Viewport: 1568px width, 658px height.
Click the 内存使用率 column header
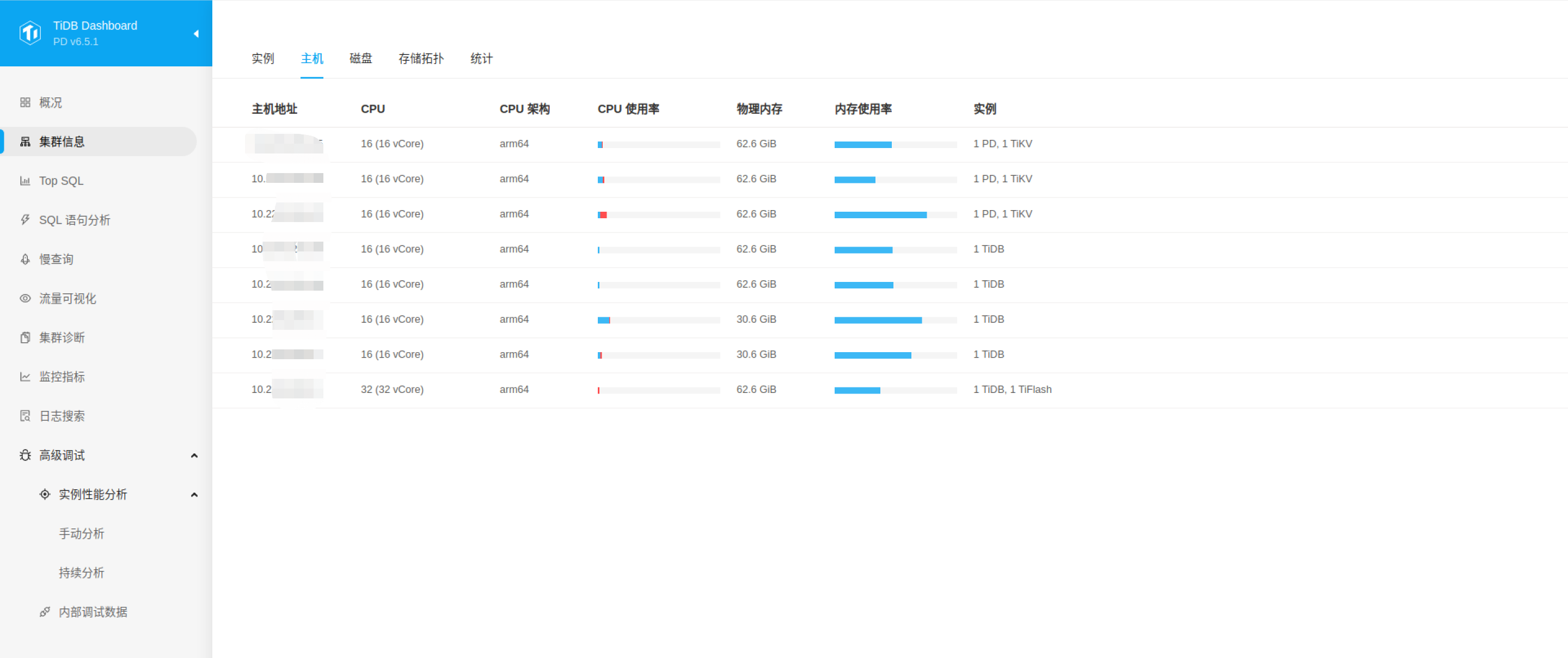[862, 109]
